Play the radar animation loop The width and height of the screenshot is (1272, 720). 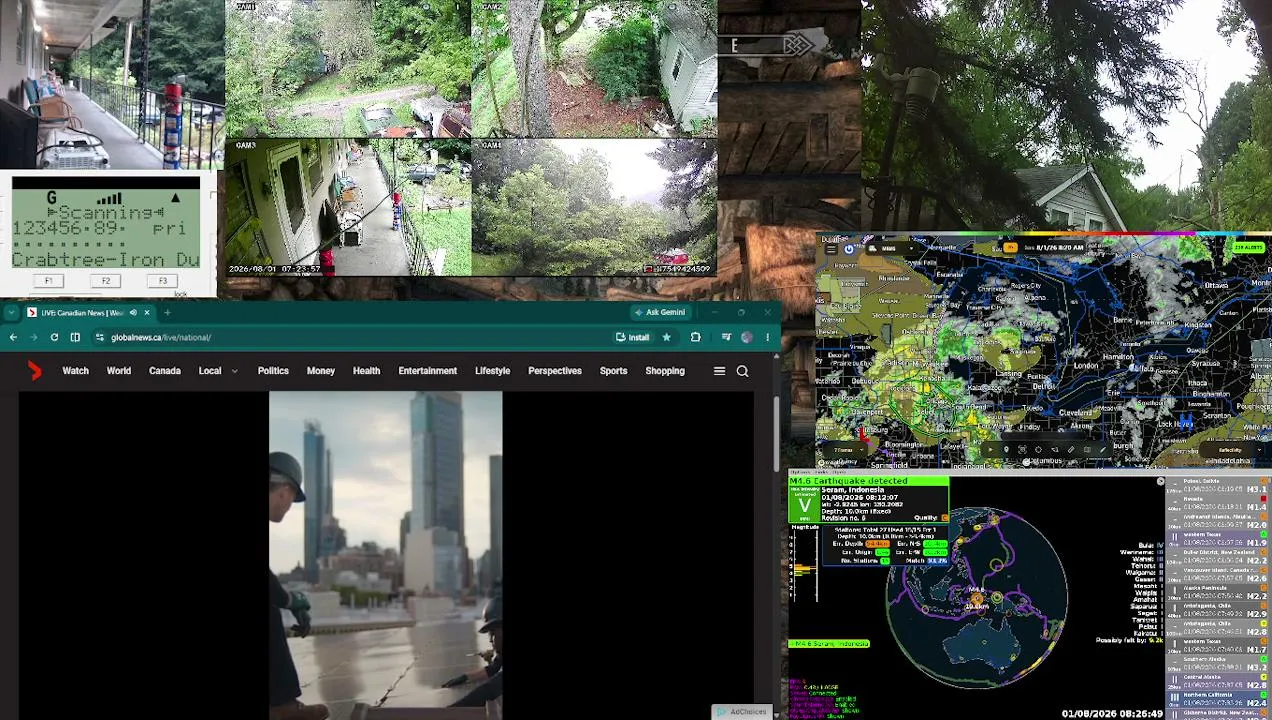pos(991,450)
